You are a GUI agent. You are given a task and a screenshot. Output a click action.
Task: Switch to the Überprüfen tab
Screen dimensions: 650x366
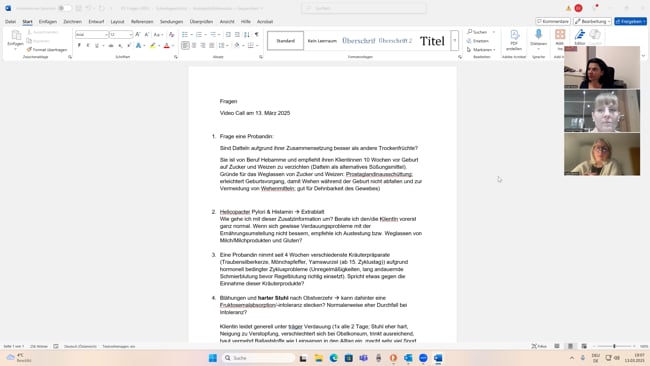[201, 22]
